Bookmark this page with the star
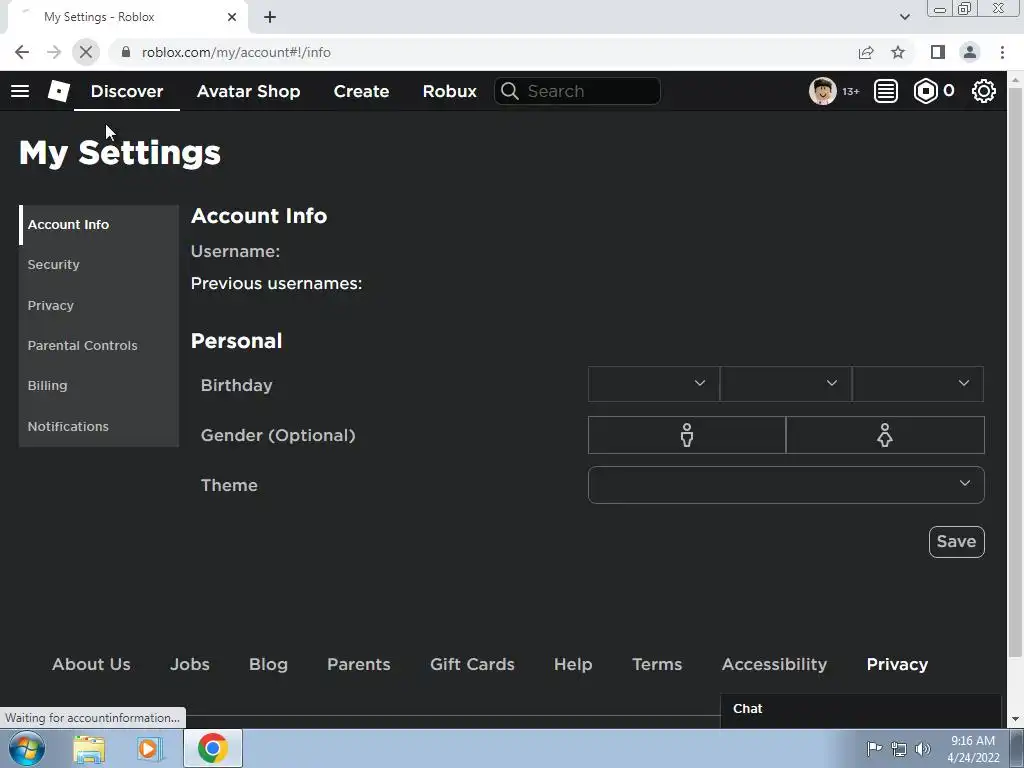This screenshot has height=768, width=1024. pos(898,52)
